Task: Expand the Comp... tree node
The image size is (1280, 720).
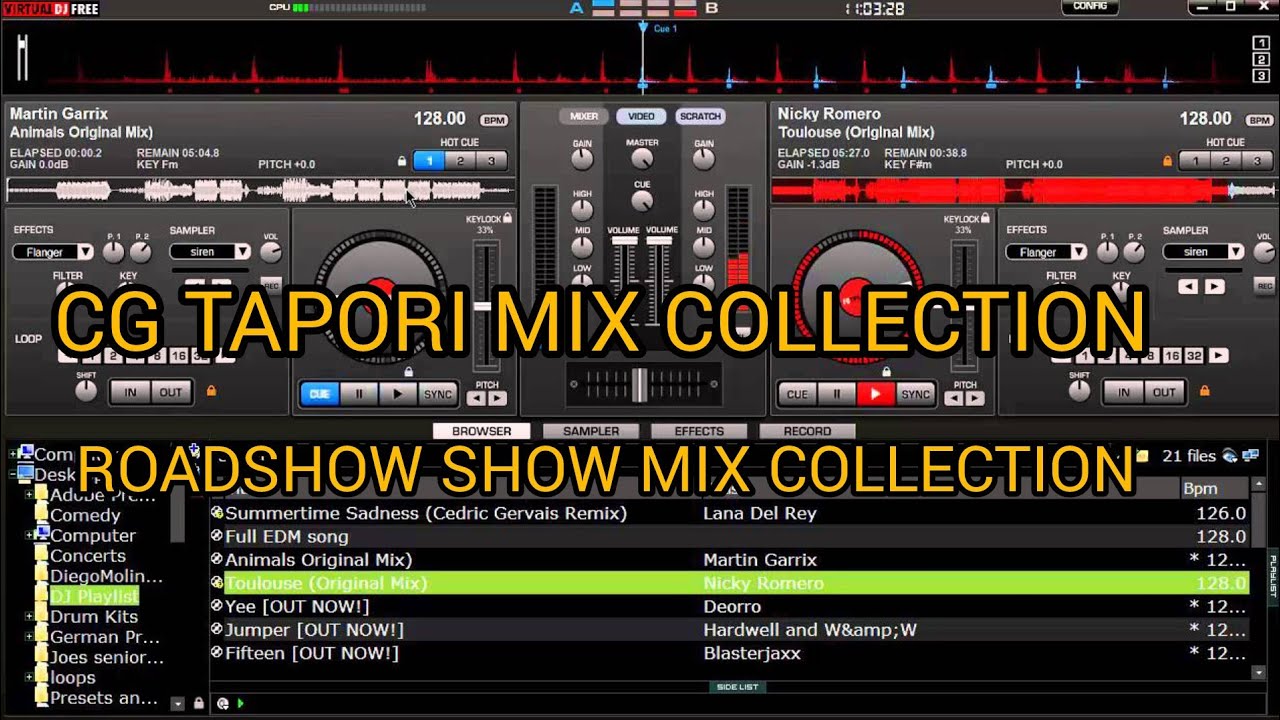Action: pyautogui.click(x=12, y=454)
